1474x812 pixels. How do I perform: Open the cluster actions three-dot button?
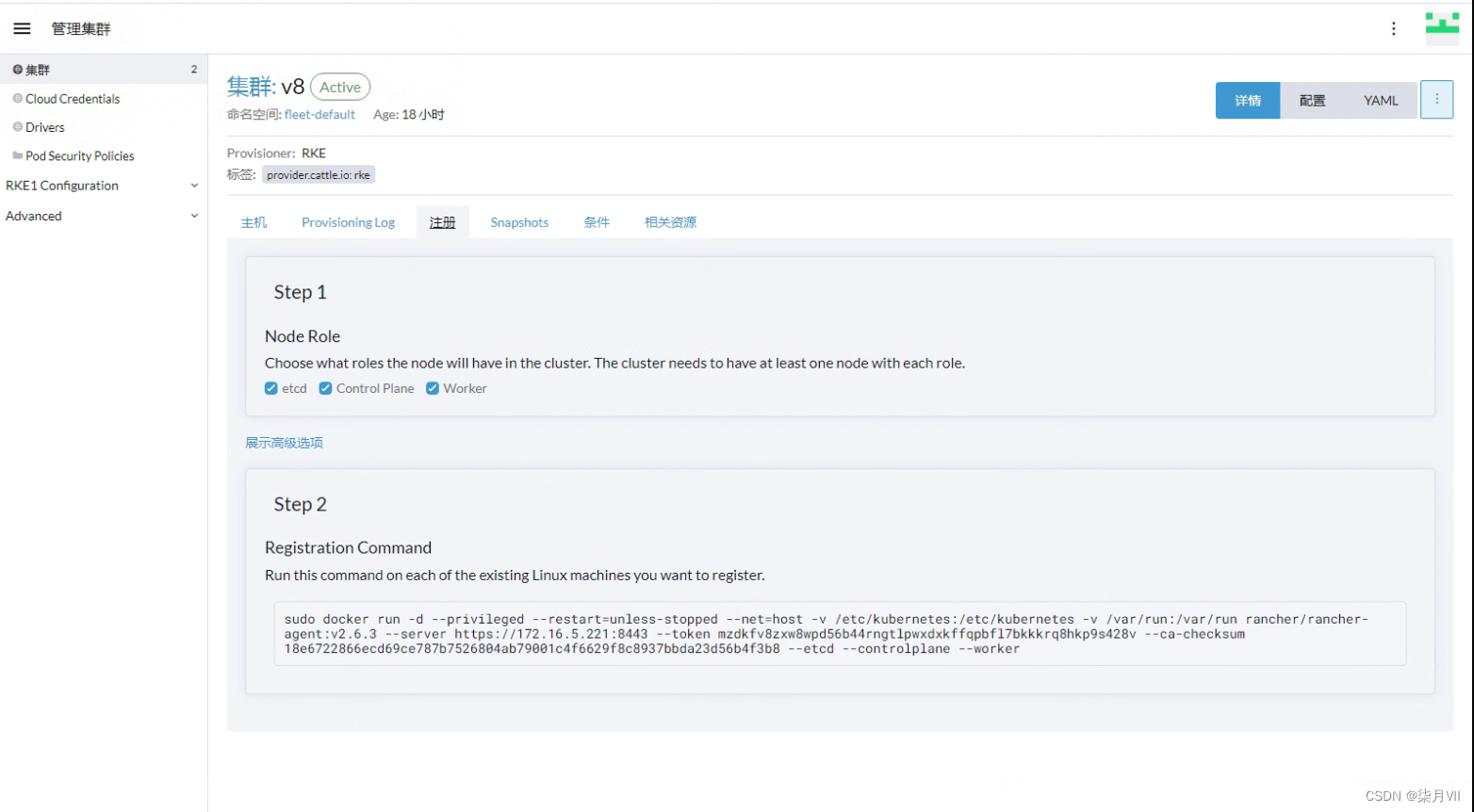pyautogui.click(x=1436, y=99)
